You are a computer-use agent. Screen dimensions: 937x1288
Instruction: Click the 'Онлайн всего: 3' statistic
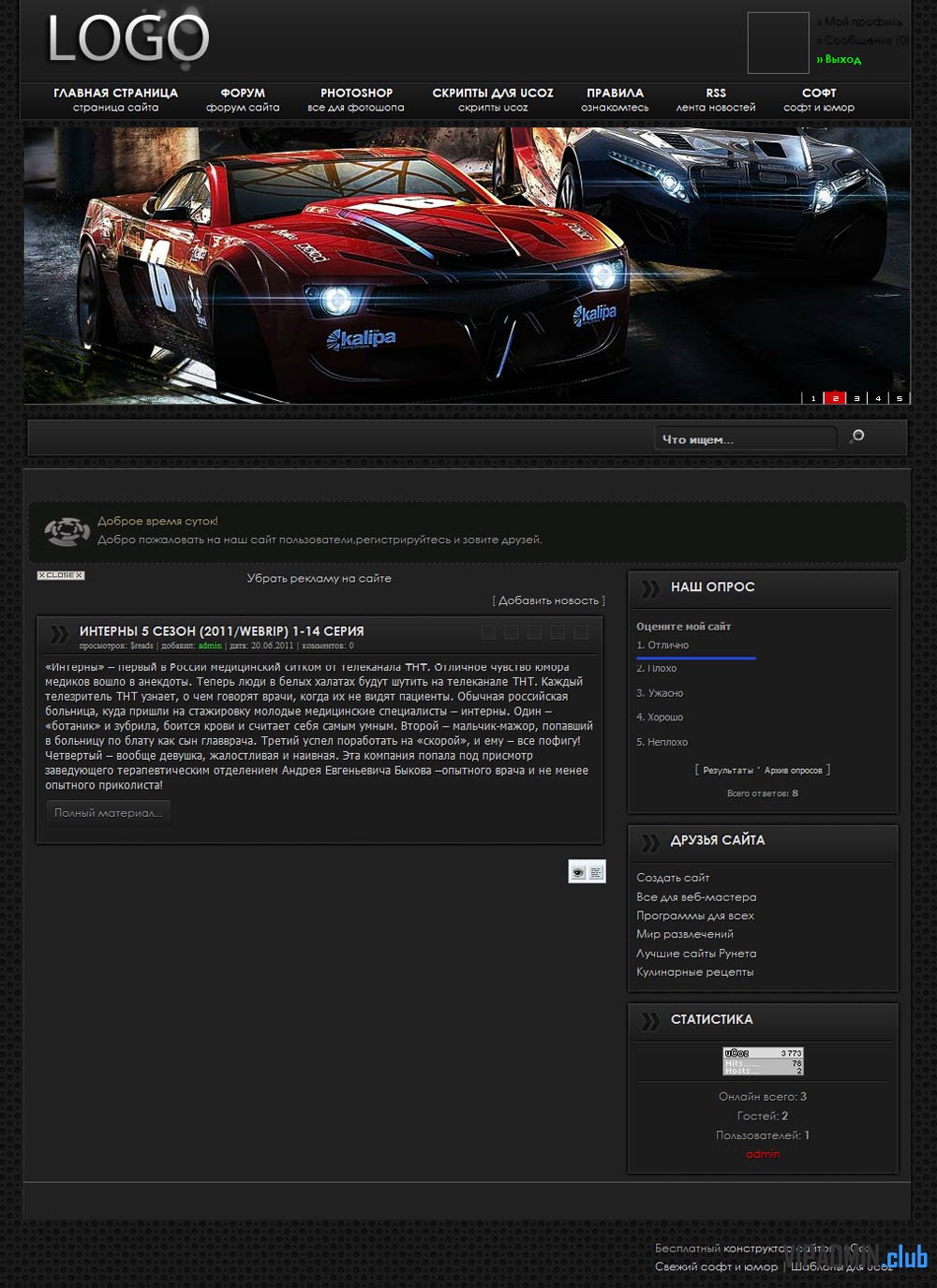(x=763, y=1096)
